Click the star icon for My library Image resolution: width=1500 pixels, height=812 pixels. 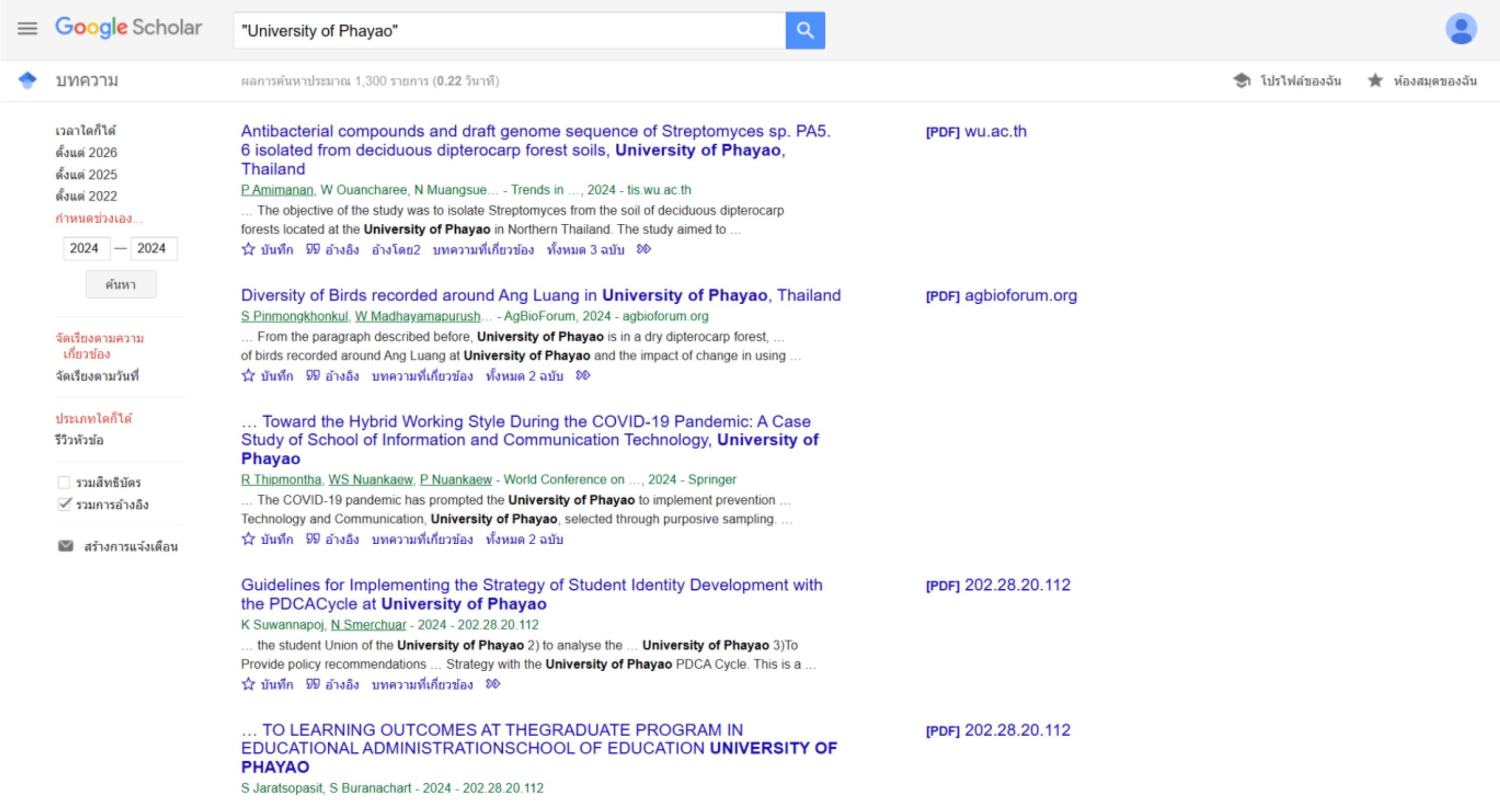tap(1375, 80)
